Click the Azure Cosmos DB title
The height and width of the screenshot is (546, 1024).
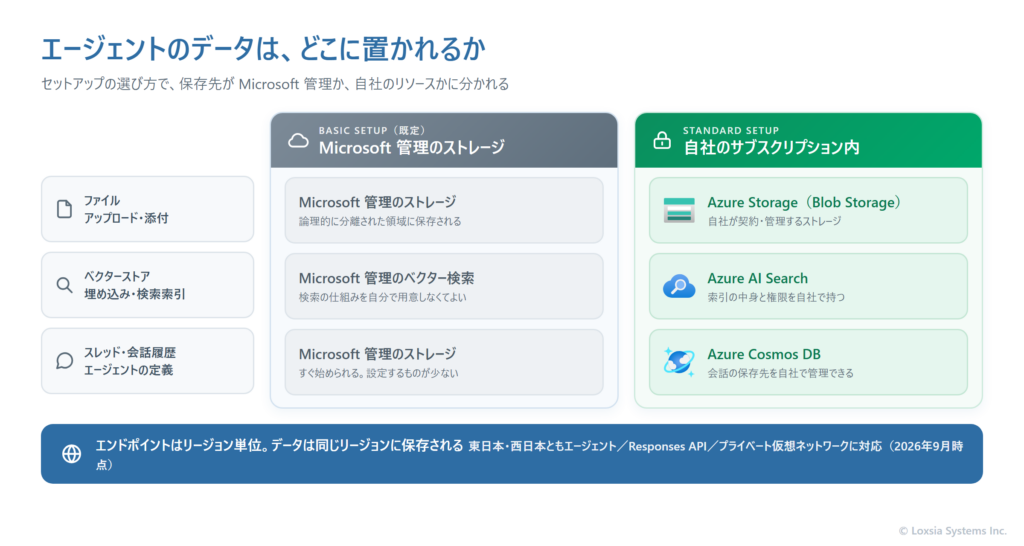[764, 354]
